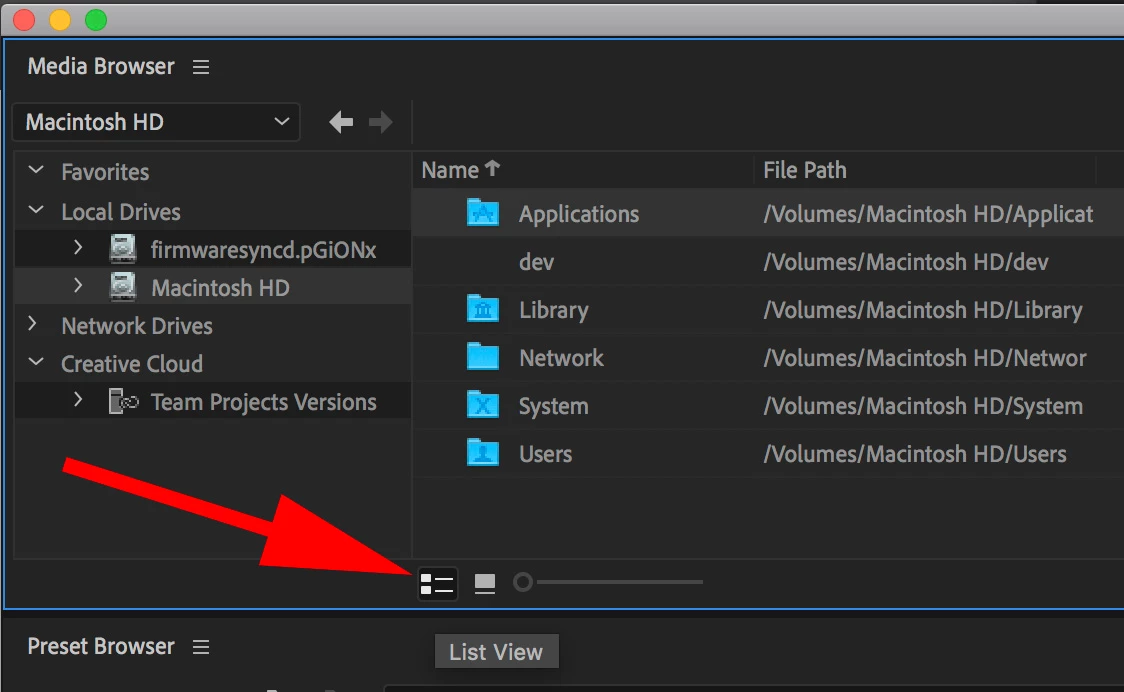Screen dimensions: 1124x692
Task: Select Network Drives in the tree
Action: pos(137,326)
